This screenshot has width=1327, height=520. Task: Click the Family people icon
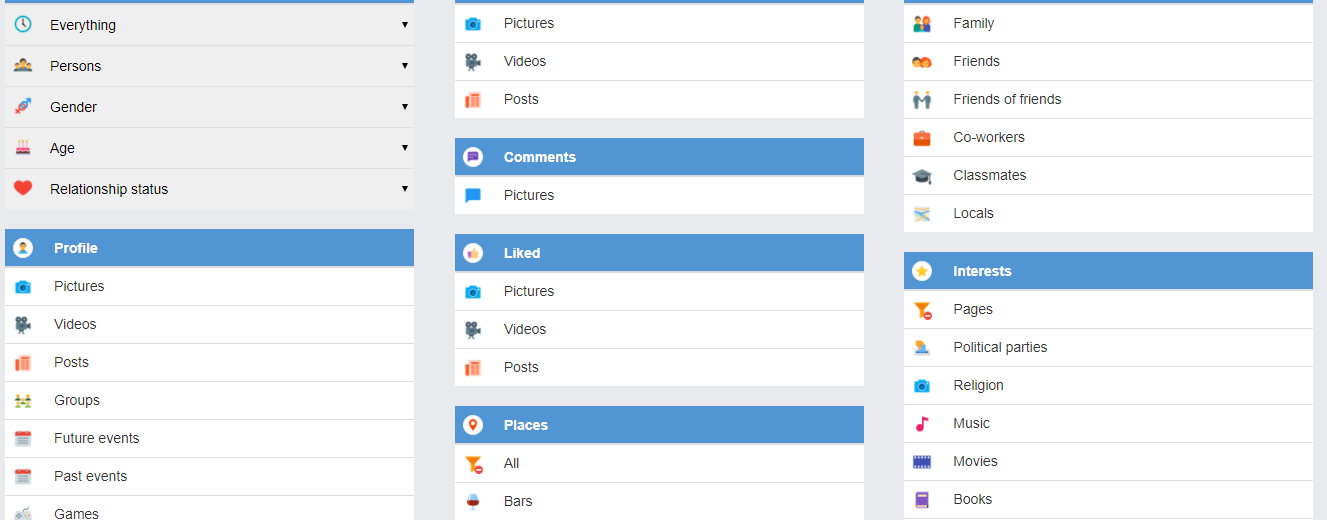pos(922,24)
